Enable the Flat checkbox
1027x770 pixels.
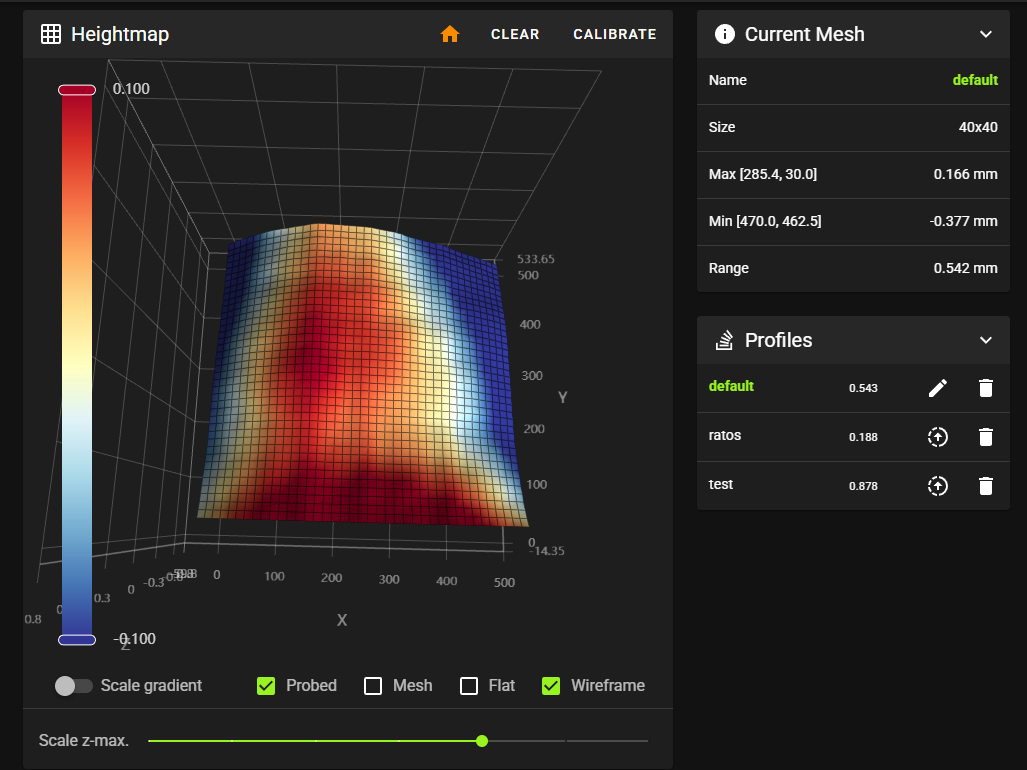tap(469, 686)
